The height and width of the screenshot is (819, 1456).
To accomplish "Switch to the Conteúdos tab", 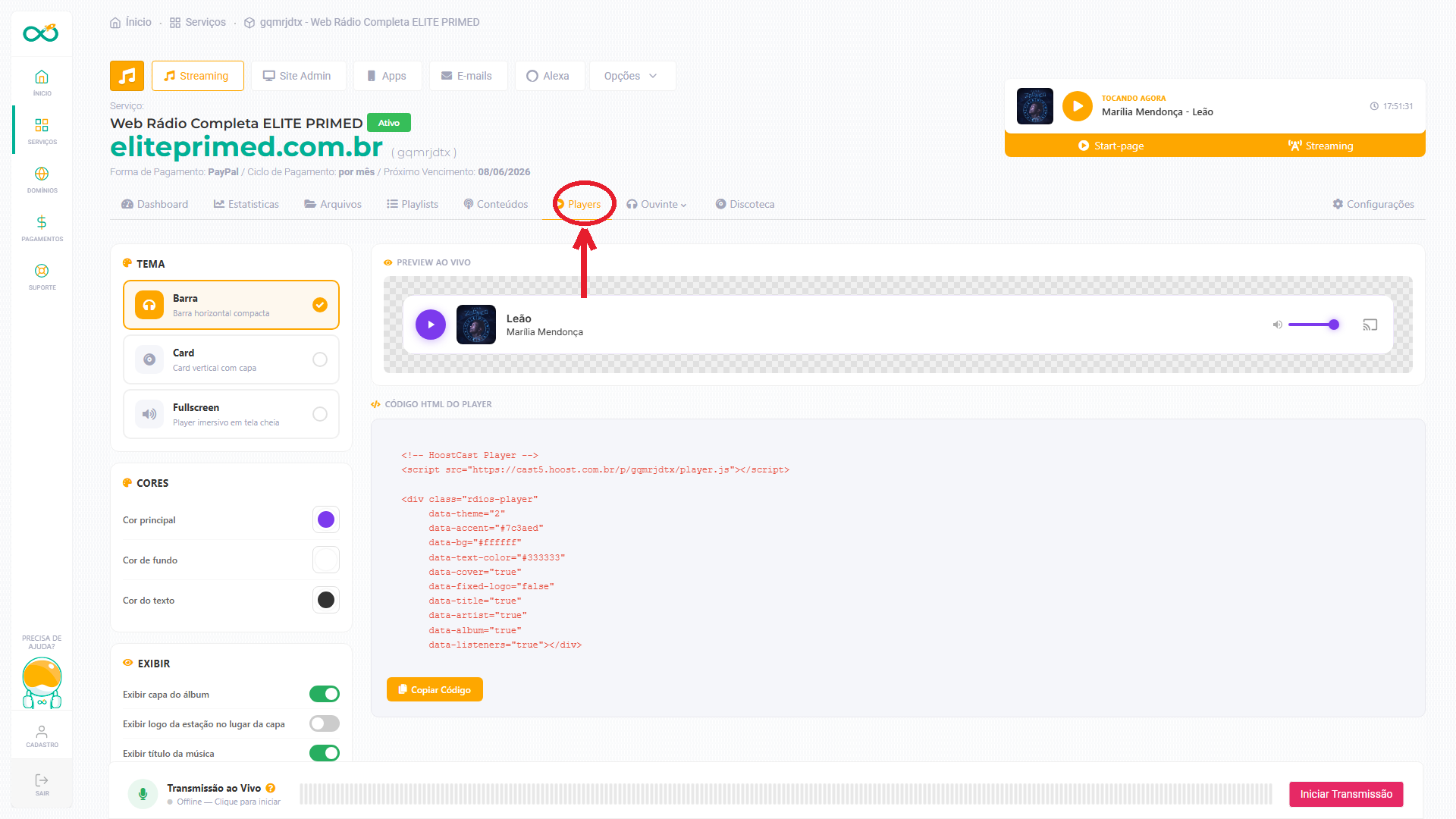I will tap(496, 204).
